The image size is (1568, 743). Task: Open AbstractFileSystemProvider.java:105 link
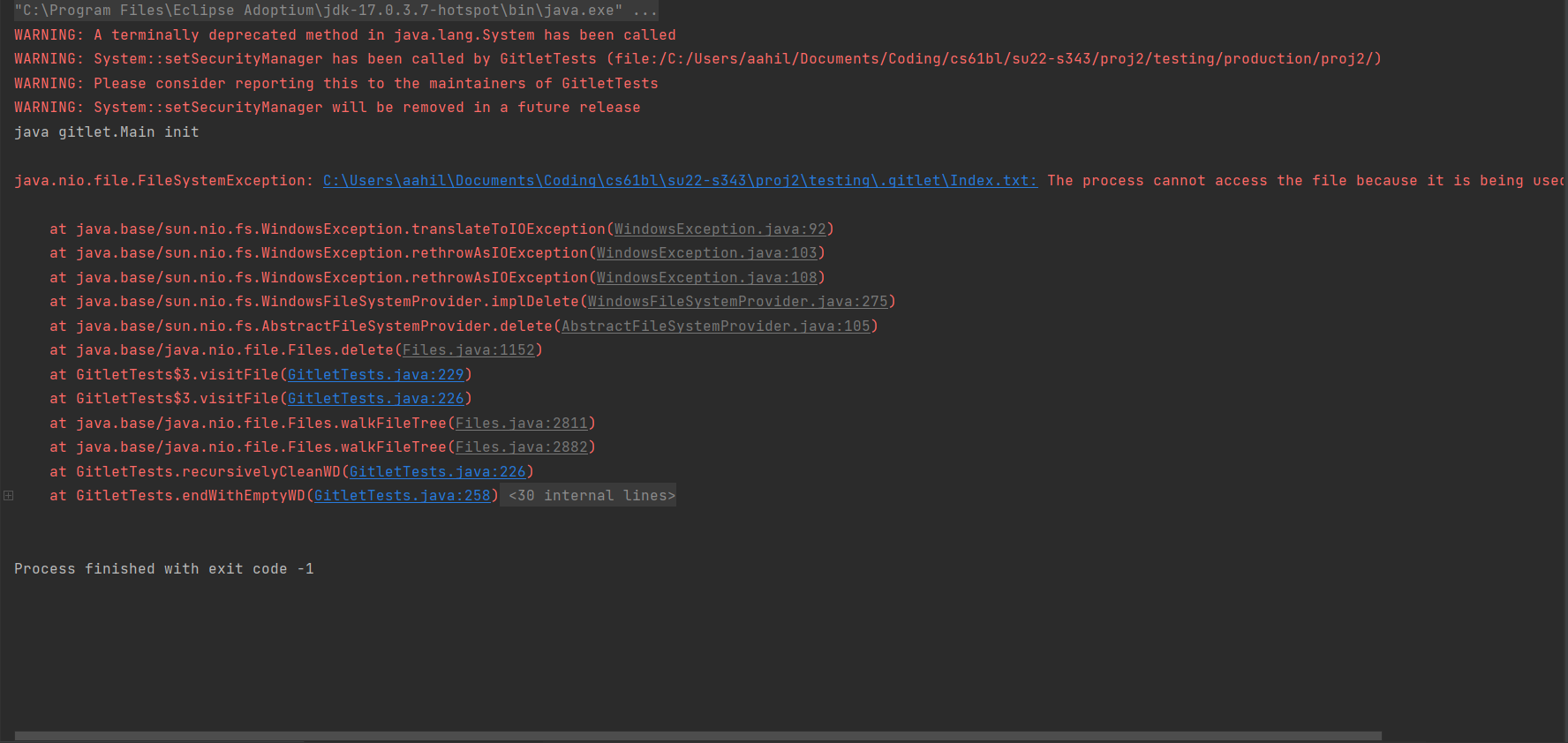[x=715, y=326]
